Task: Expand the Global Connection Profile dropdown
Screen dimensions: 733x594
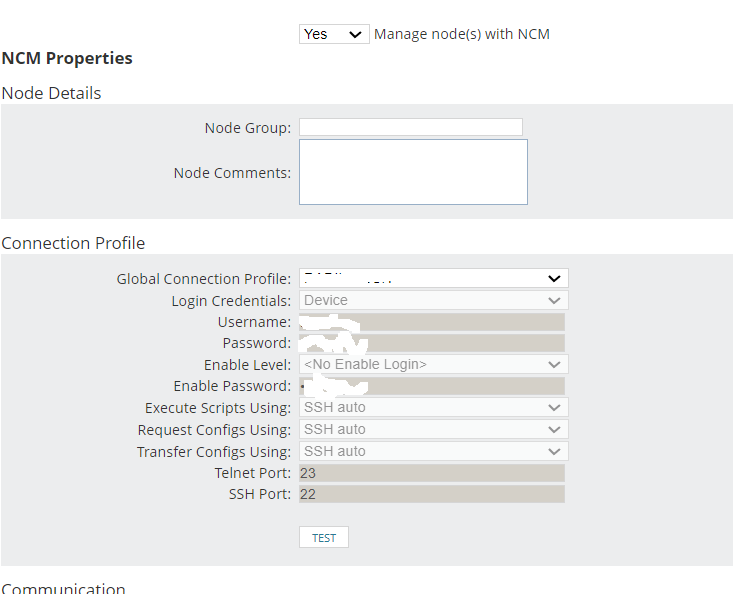Action: point(433,278)
